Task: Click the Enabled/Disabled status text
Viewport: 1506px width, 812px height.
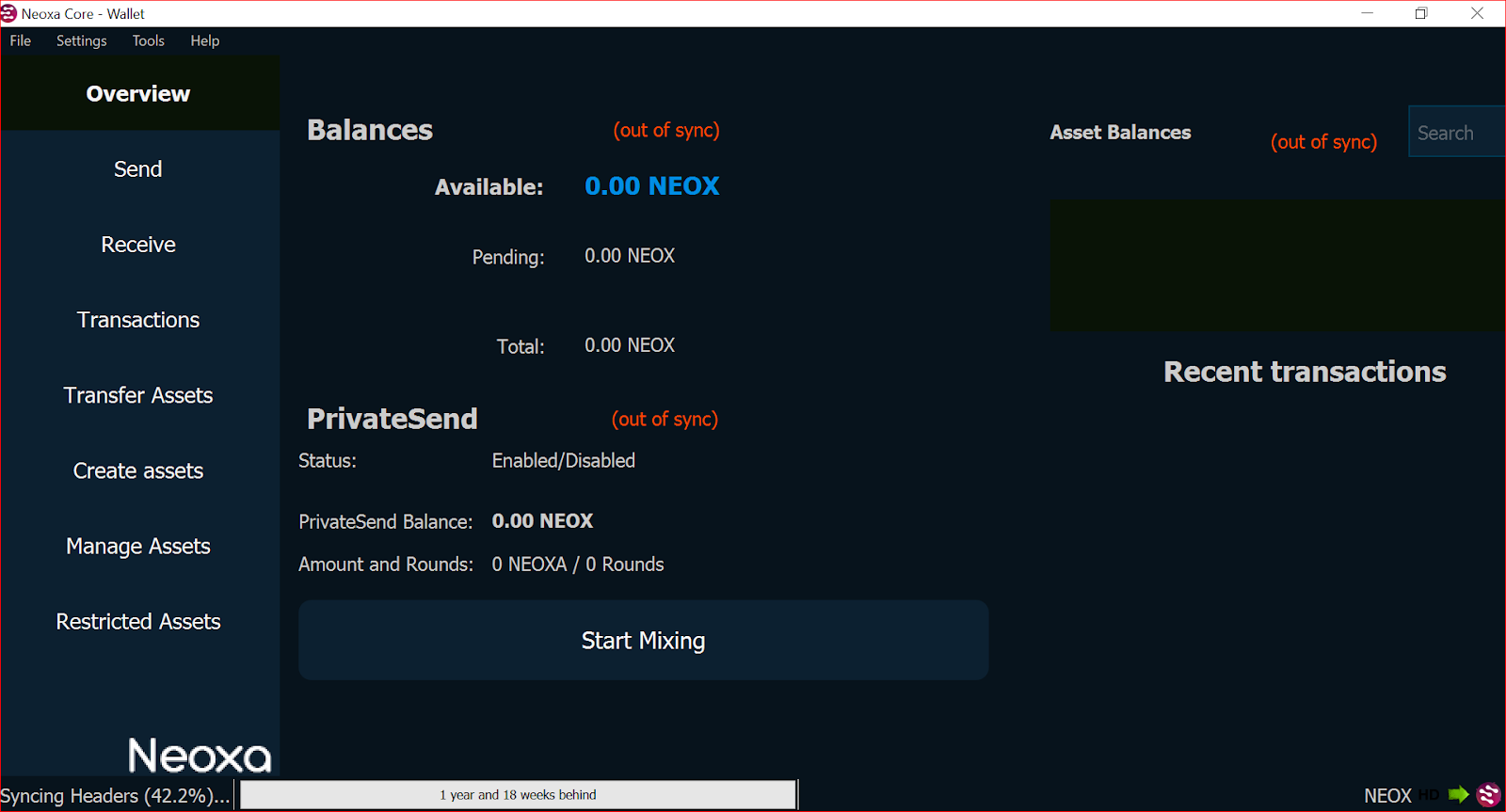Action: coord(564,460)
